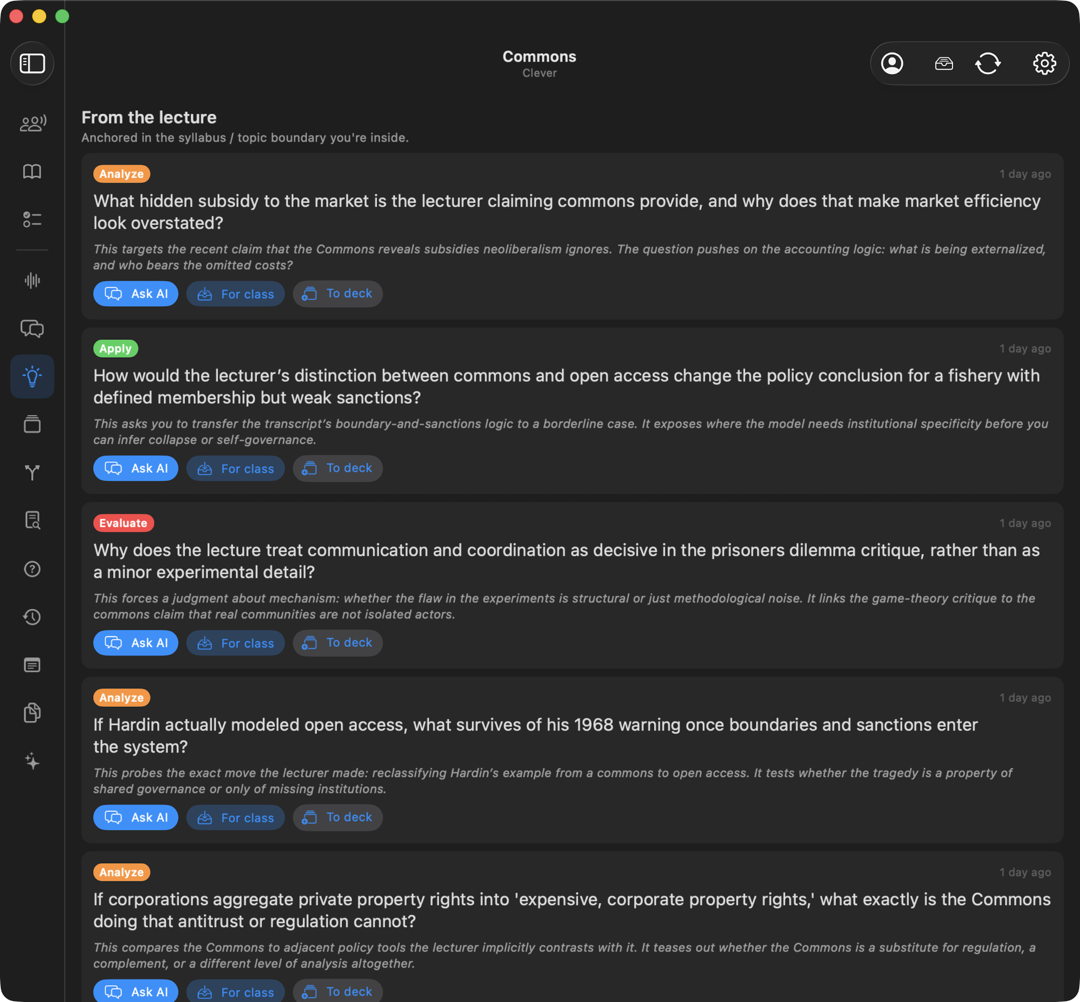Open the open book sidebar icon
Image resolution: width=1080 pixels, height=1002 pixels.
(x=32, y=171)
